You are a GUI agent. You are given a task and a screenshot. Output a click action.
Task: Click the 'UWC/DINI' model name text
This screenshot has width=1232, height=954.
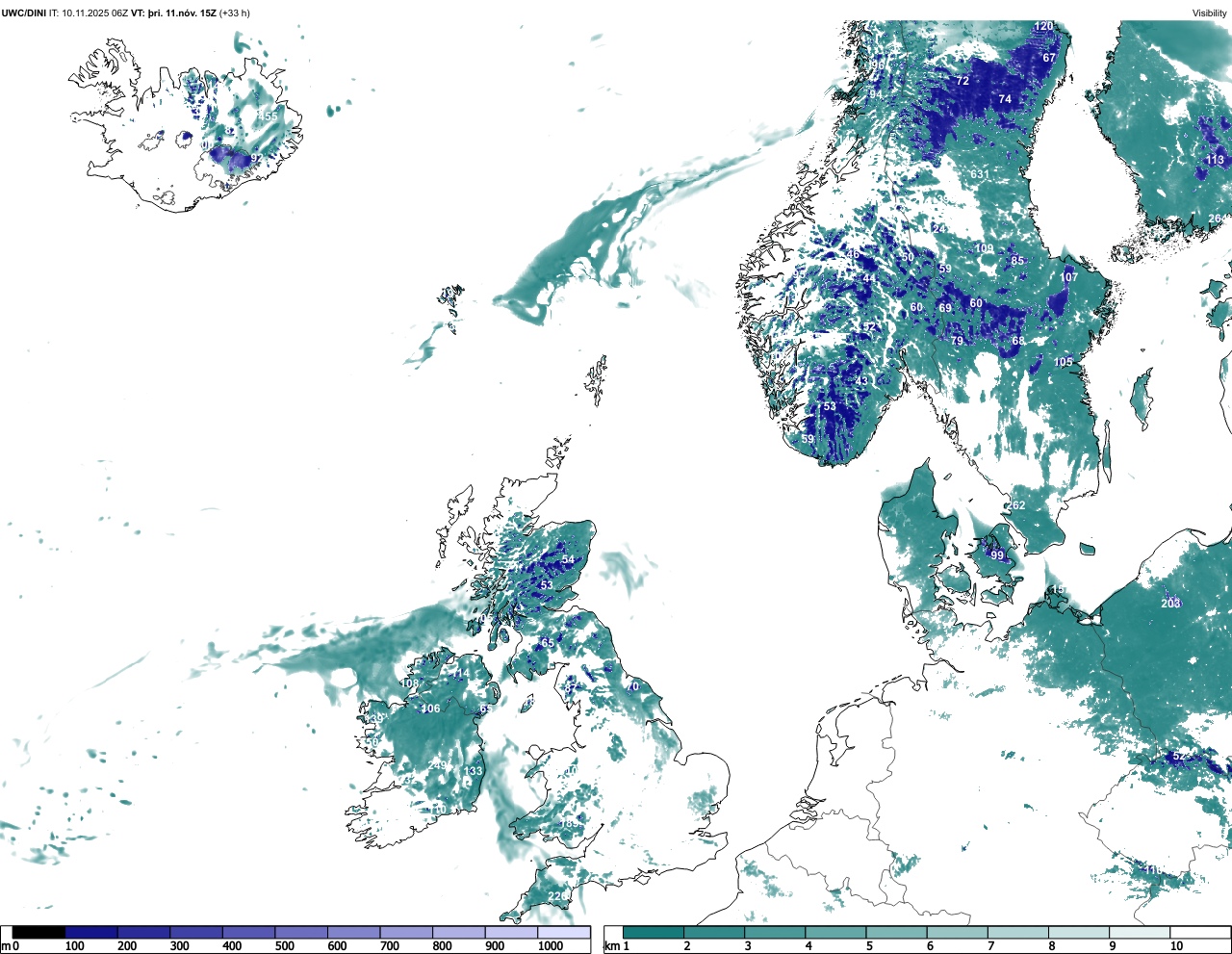point(23,13)
